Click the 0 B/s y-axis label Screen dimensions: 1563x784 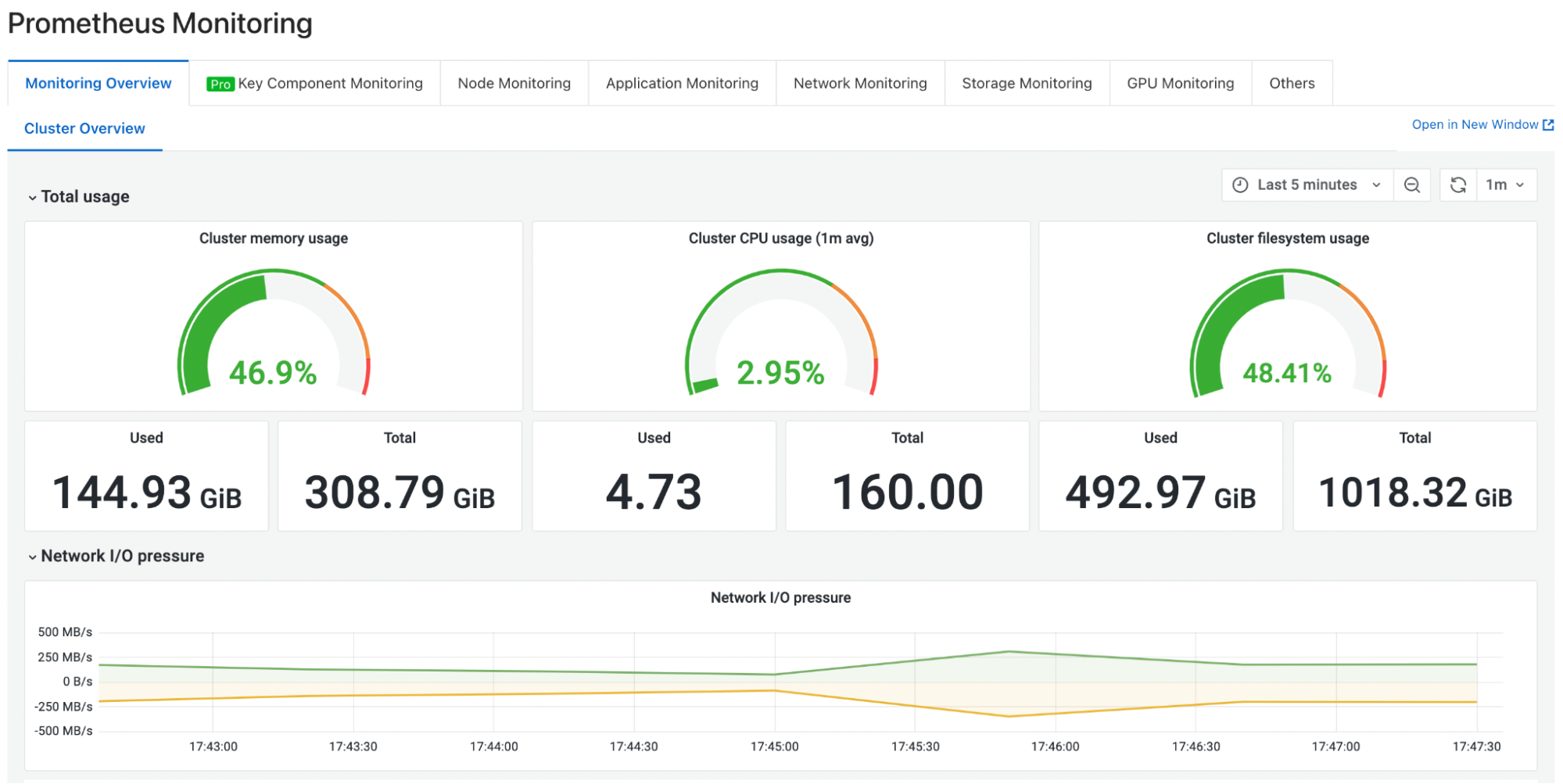(77, 682)
